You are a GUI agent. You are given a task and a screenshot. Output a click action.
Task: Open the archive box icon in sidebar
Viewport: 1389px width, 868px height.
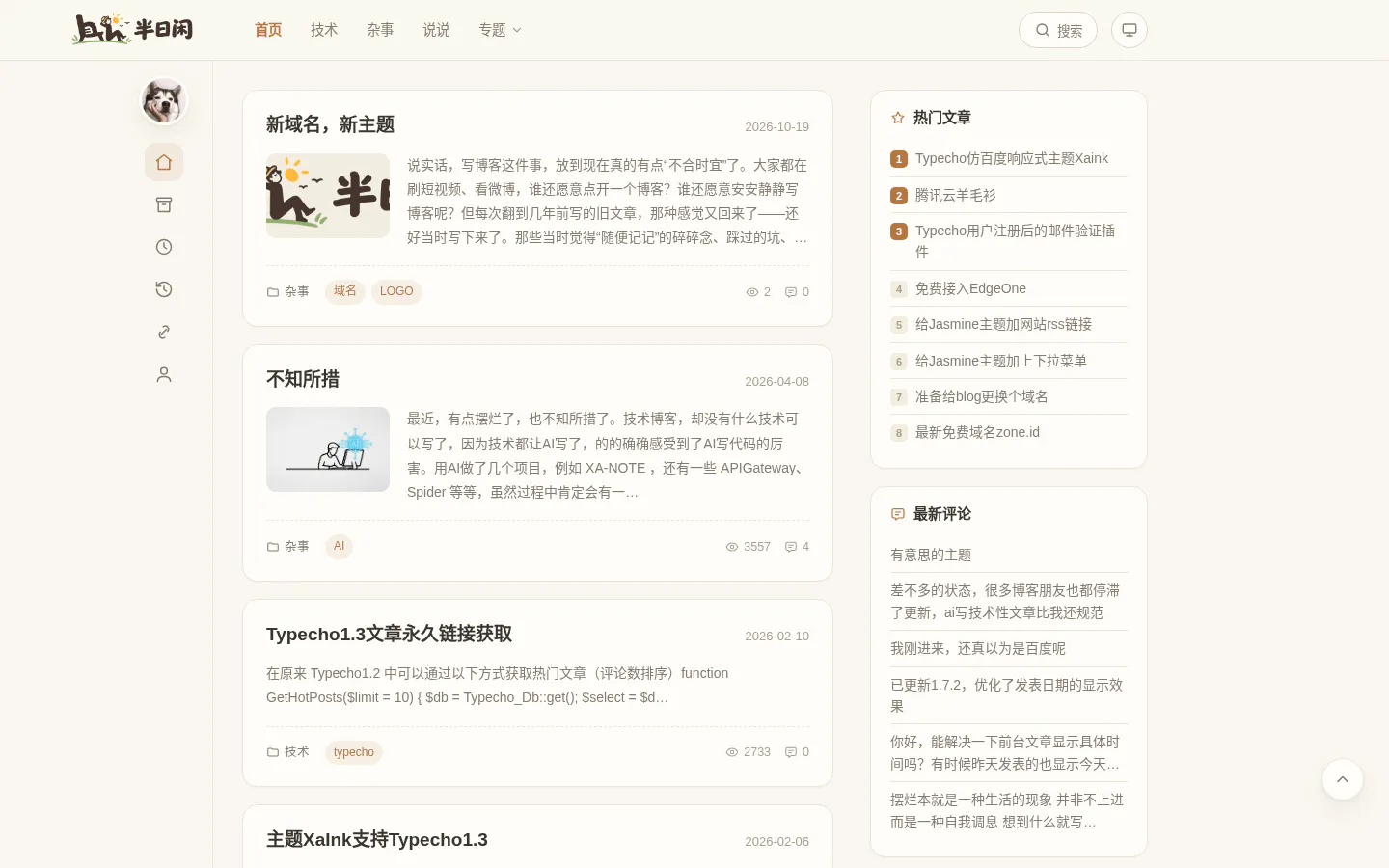164,204
